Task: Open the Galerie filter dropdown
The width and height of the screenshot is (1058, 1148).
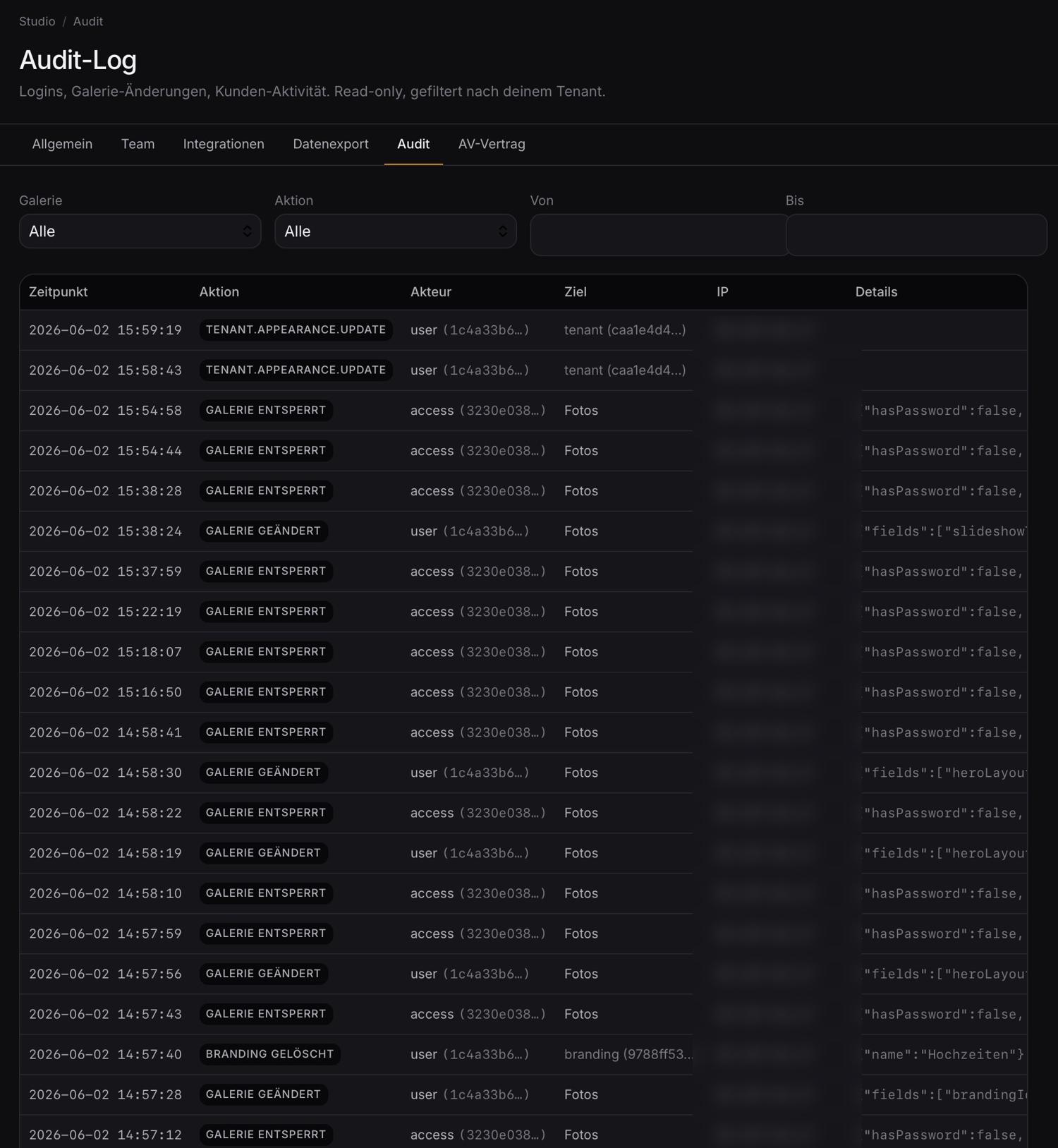Action: (x=140, y=231)
